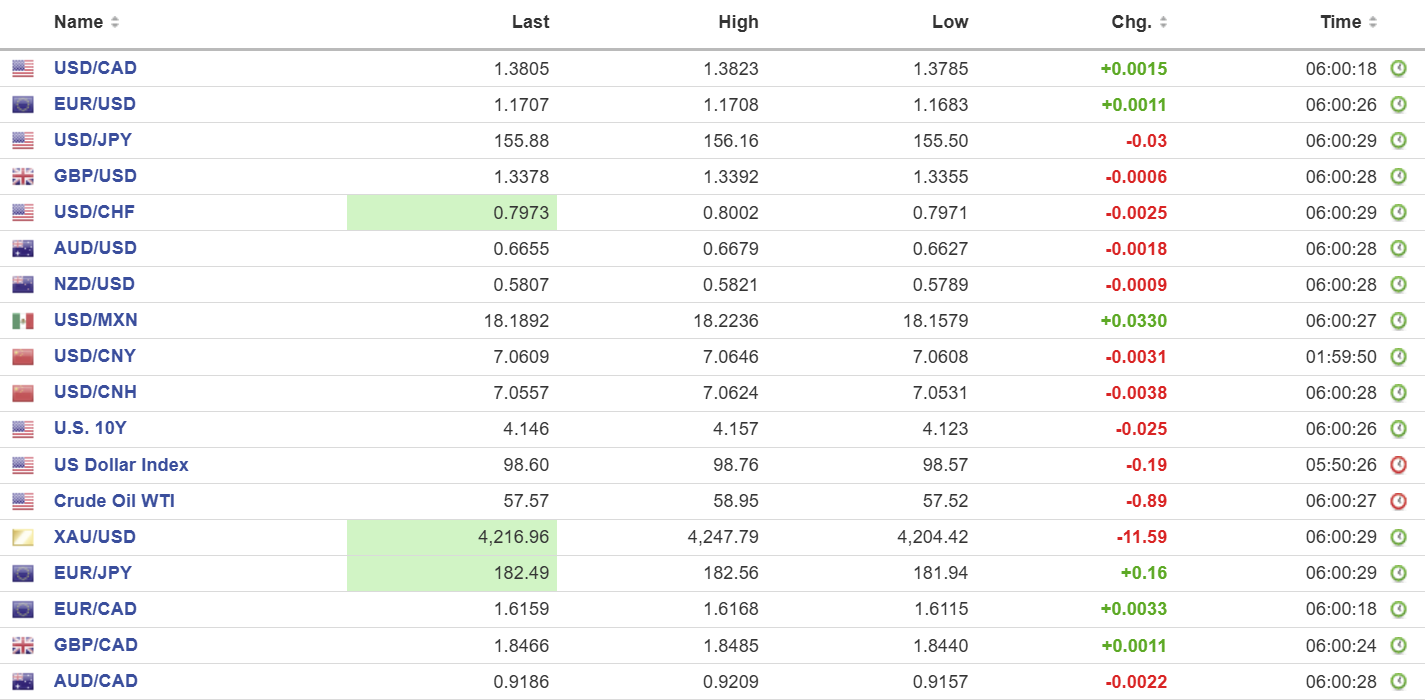Click the China flag icon beside USD/CNY

tap(23, 357)
